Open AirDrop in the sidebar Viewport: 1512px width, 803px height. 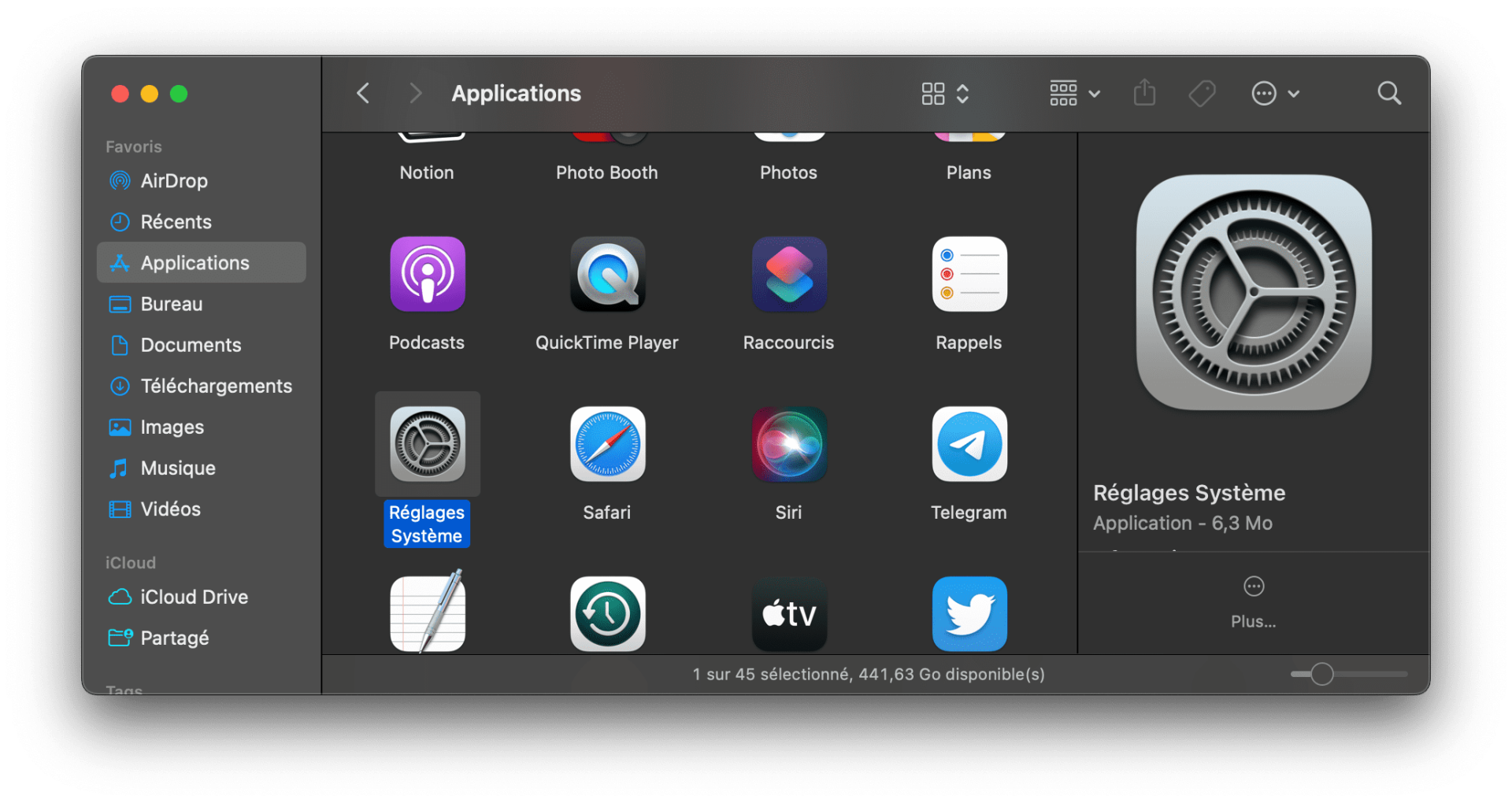click(x=202, y=180)
